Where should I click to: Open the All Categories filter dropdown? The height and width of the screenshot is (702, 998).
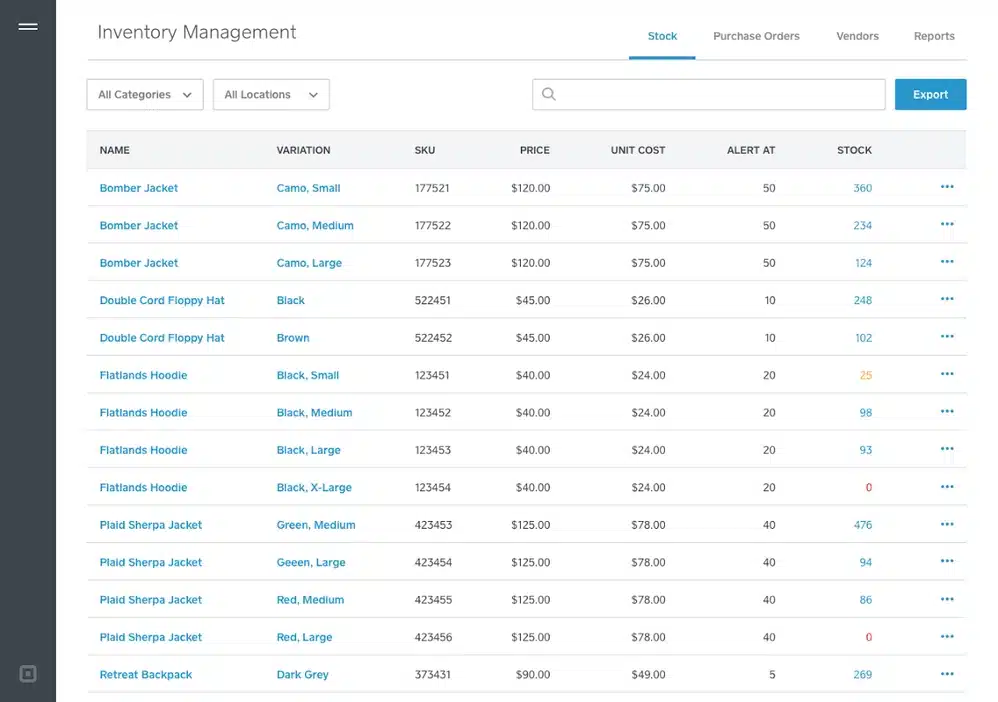pyautogui.click(x=144, y=94)
